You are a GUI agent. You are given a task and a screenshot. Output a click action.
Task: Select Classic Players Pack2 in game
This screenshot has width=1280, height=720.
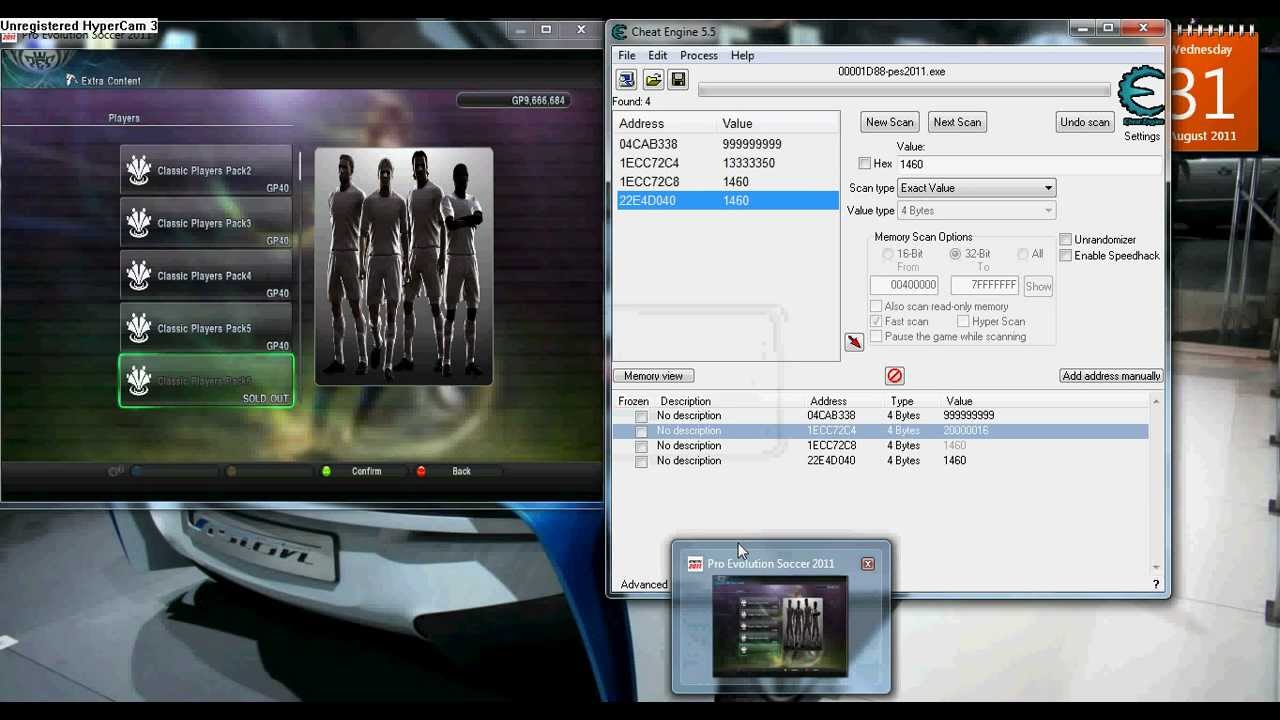click(x=206, y=171)
